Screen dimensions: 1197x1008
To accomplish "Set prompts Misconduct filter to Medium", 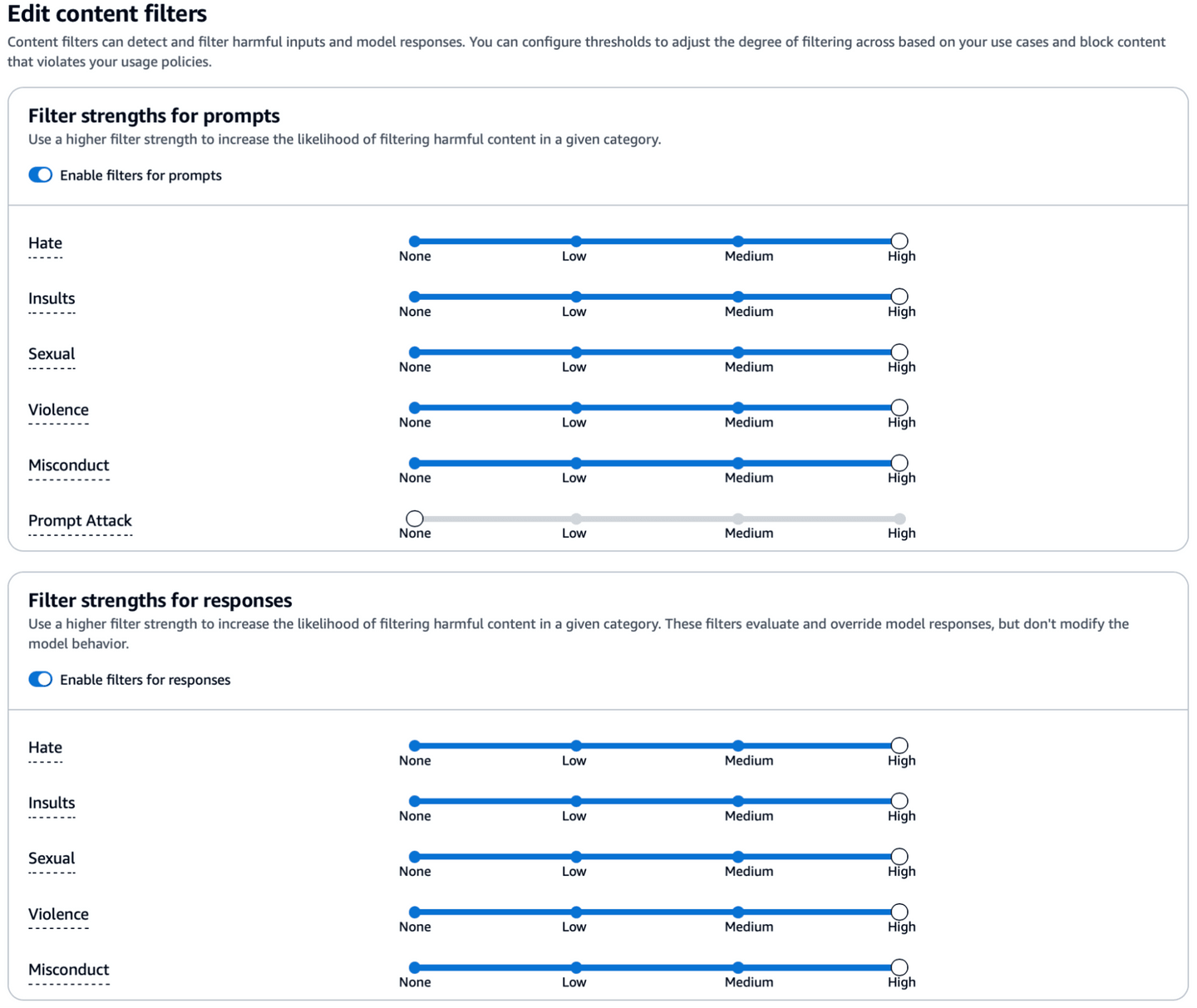I will coord(738,463).
